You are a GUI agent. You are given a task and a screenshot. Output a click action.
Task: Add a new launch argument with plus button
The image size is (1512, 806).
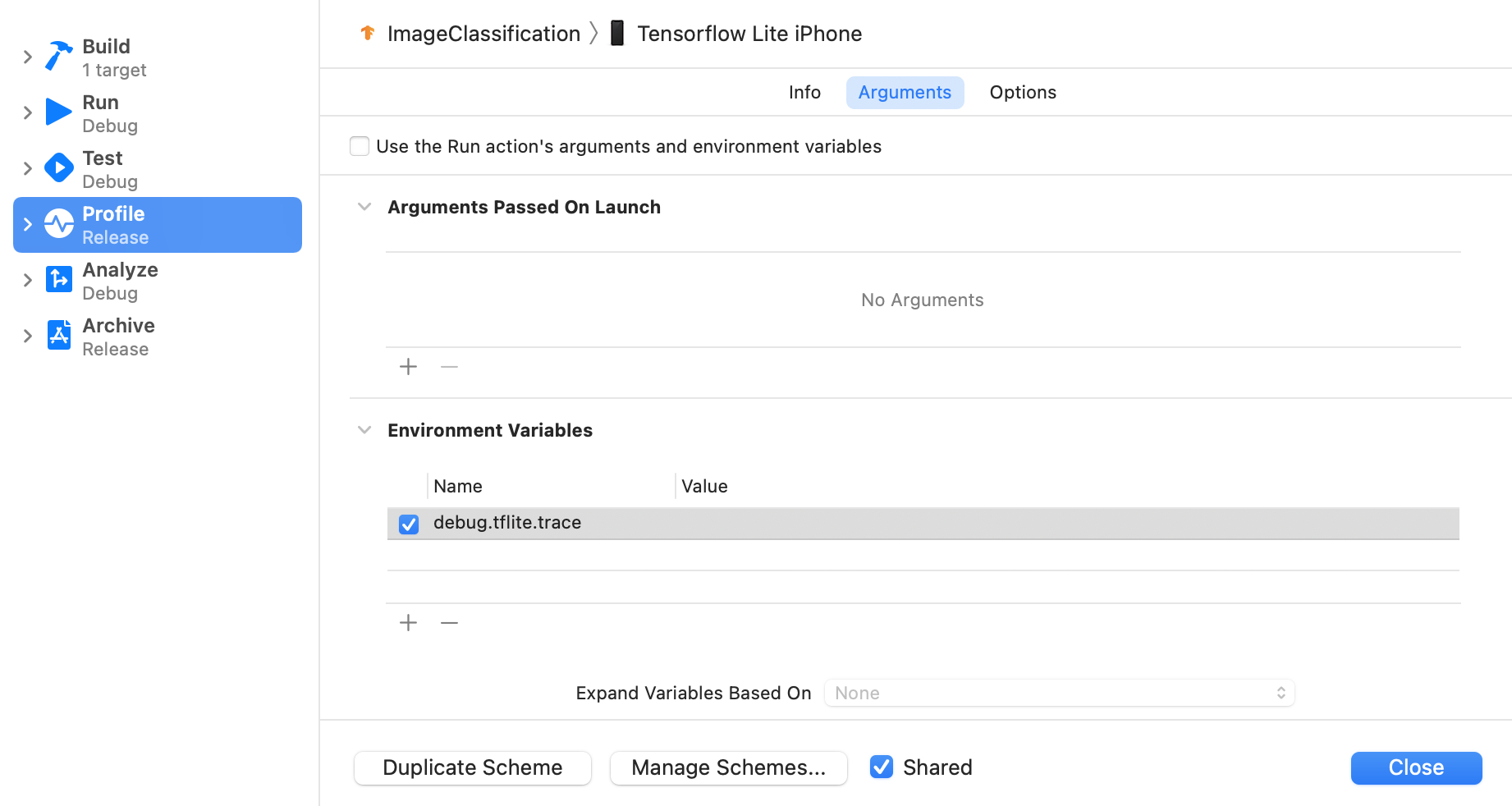[x=407, y=366]
